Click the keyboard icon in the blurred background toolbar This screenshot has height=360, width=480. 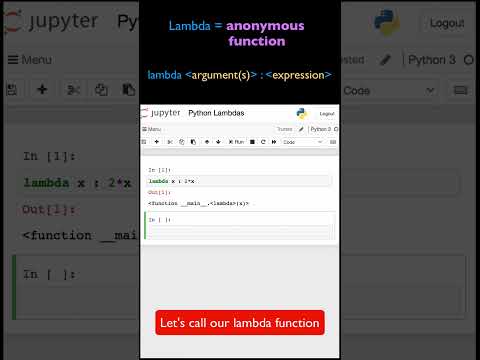[461, 90]
